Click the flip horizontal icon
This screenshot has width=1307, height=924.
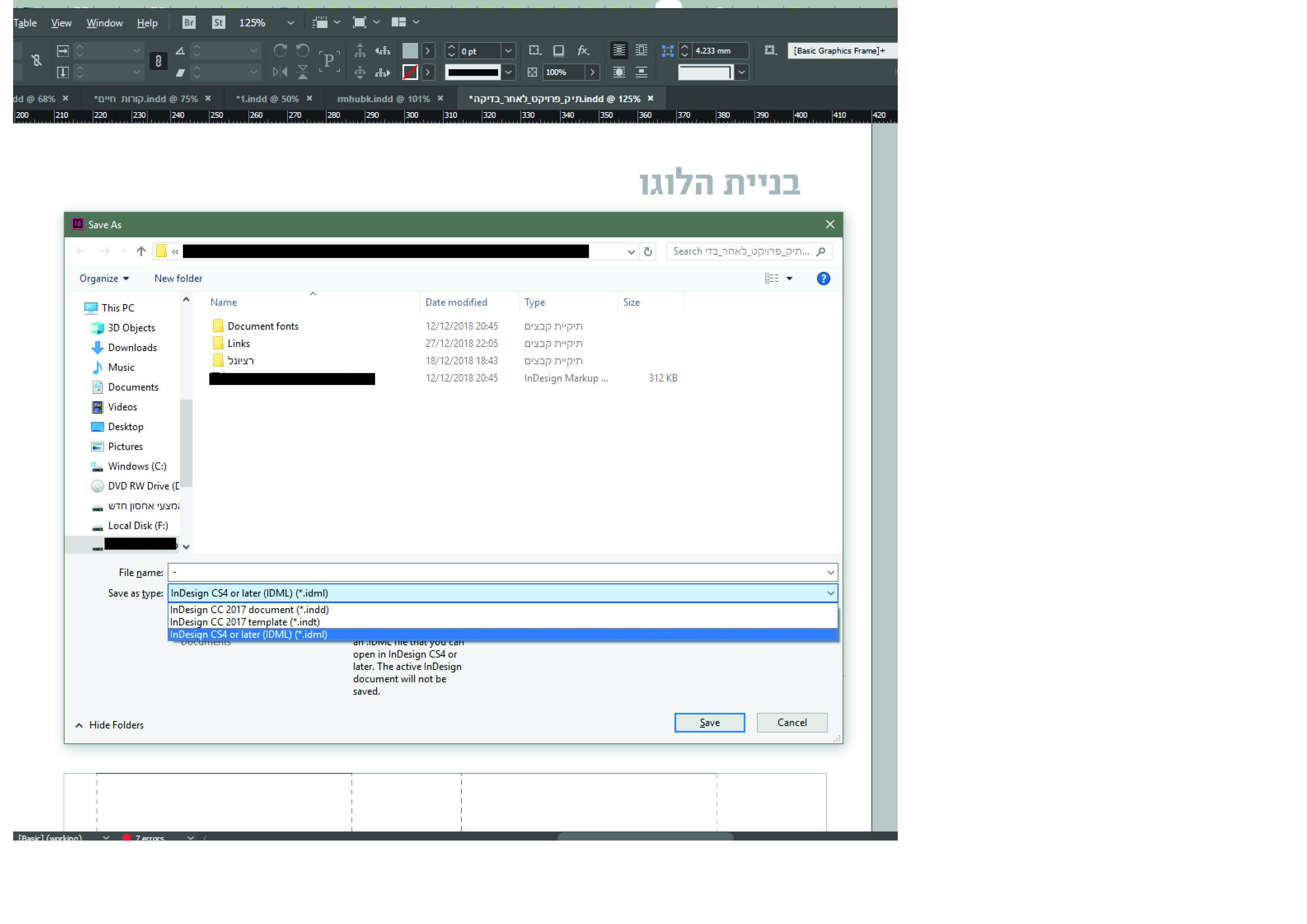(280, 72)
